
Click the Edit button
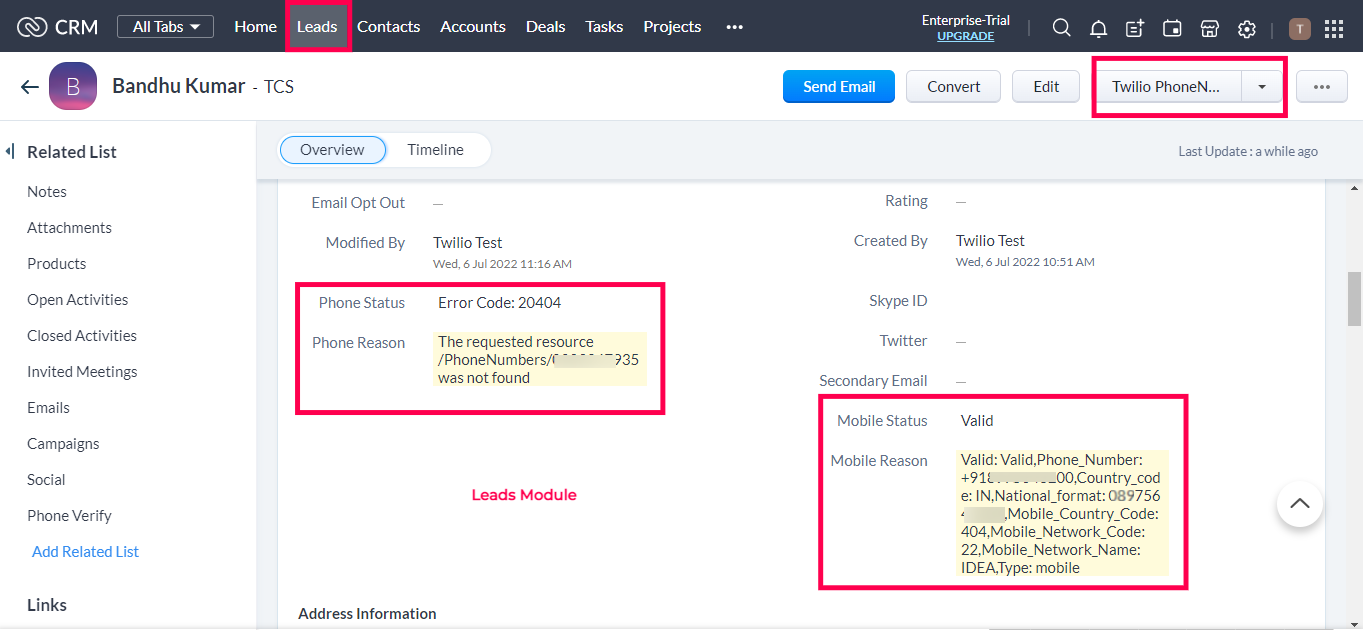1046,87
